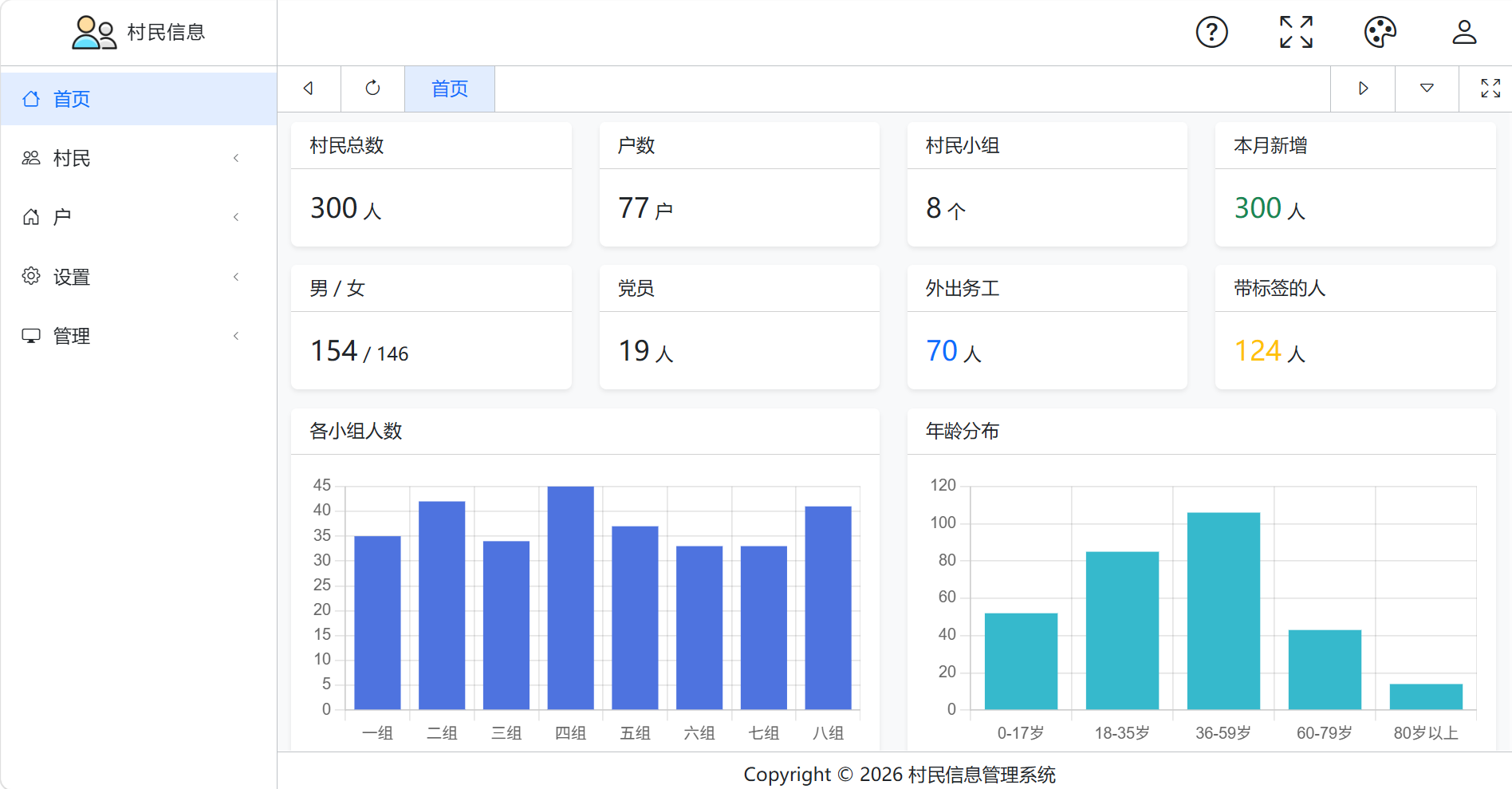1512x789 pixels.
Task: Click the 0-17岁 bar in 年龄分布 chart
Action: 1021,661
